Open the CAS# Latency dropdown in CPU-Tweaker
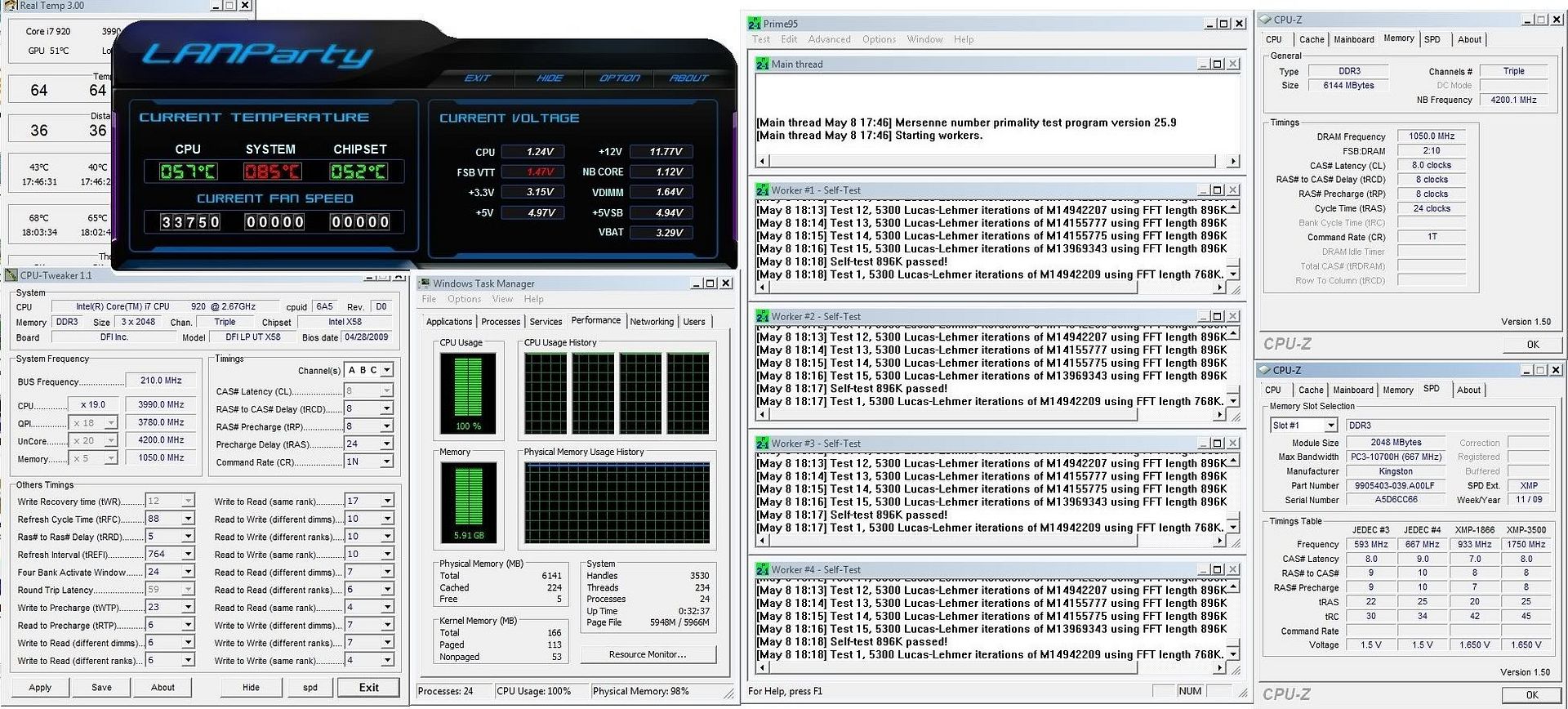This screenshot has width=1568, height=709. pos(386,391)
